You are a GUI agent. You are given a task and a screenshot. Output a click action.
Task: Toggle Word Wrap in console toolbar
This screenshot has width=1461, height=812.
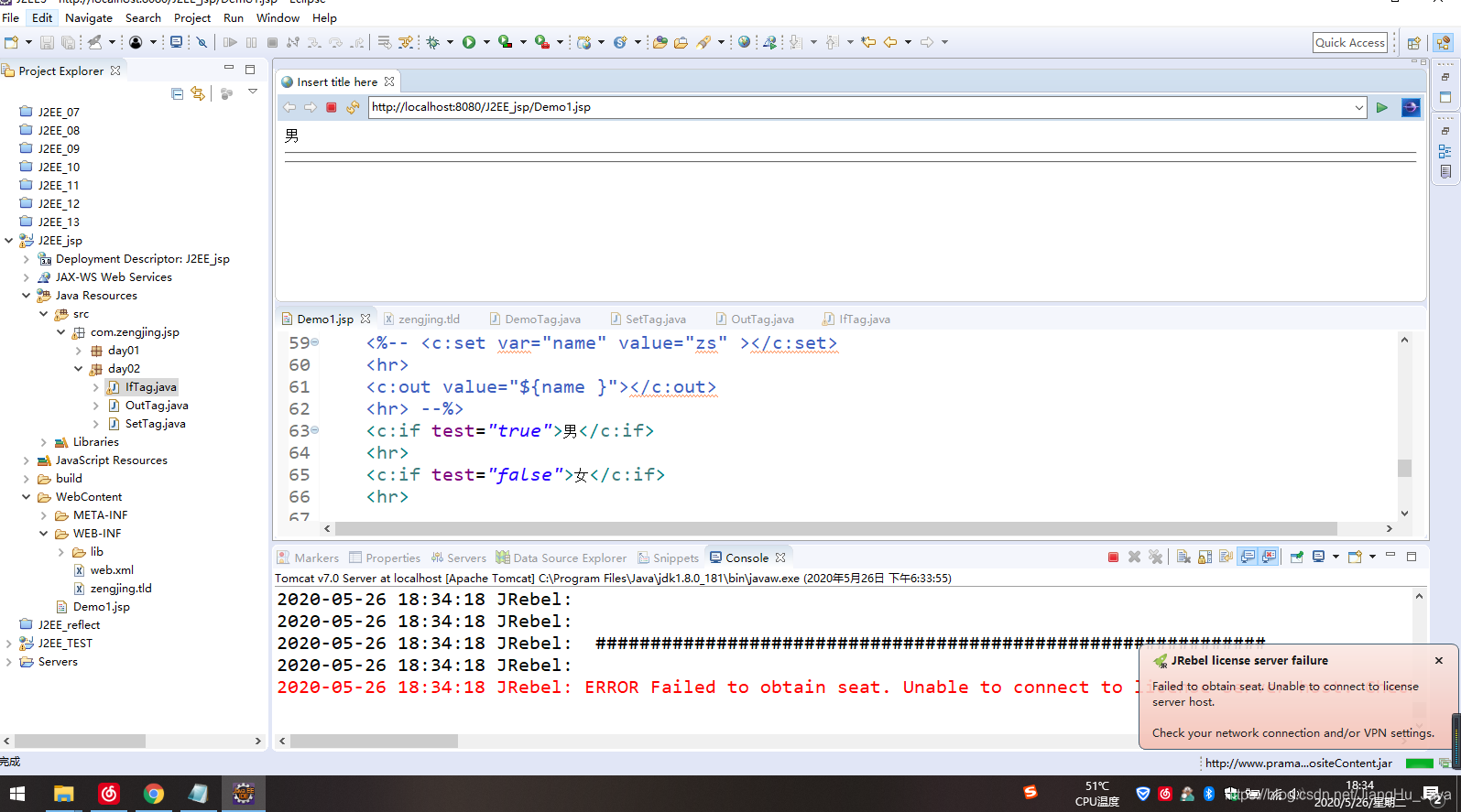point(1226,557)
